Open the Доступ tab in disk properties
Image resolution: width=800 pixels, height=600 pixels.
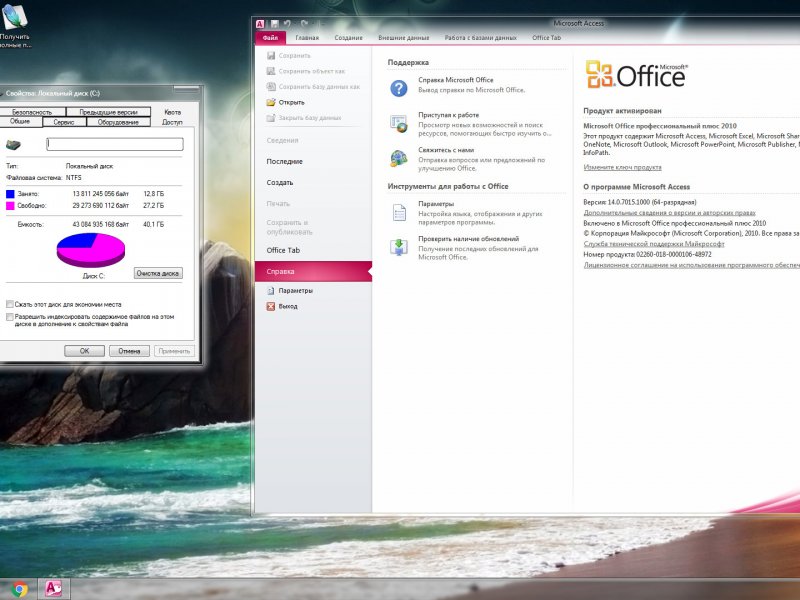tap(172, 122)
